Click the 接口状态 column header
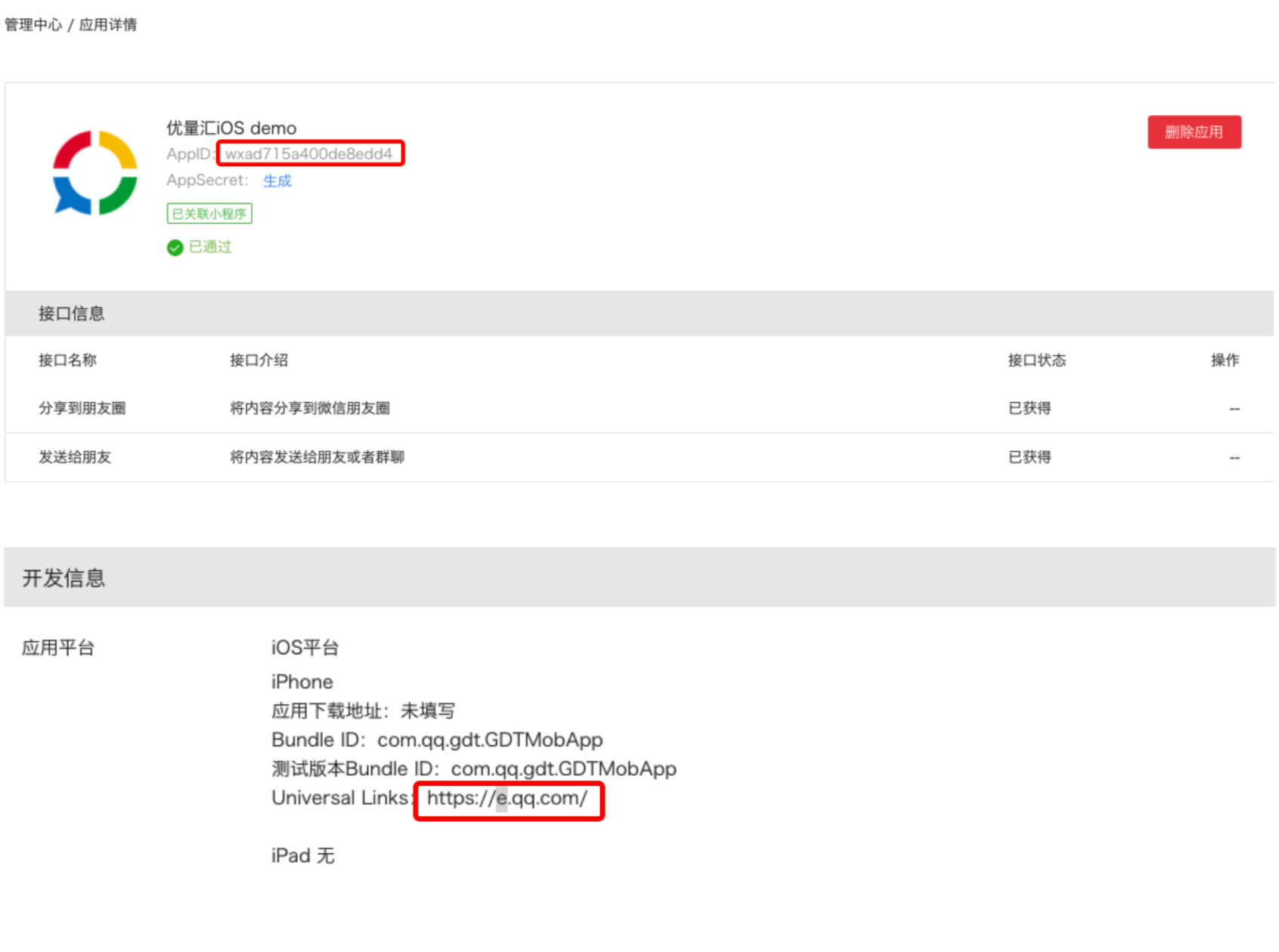Image resolution: width=1279 pixels, height=952 pixels. tap(1036, 360)
